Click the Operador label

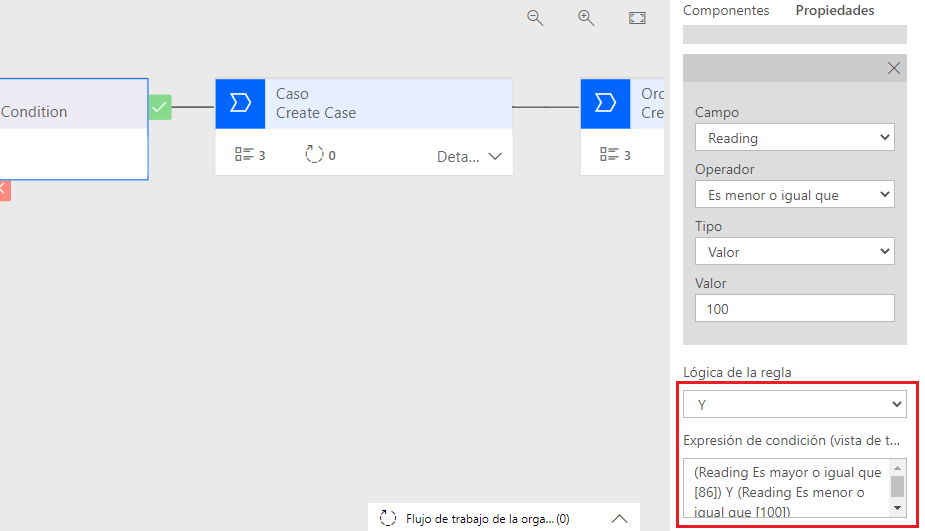click(724, 169)
